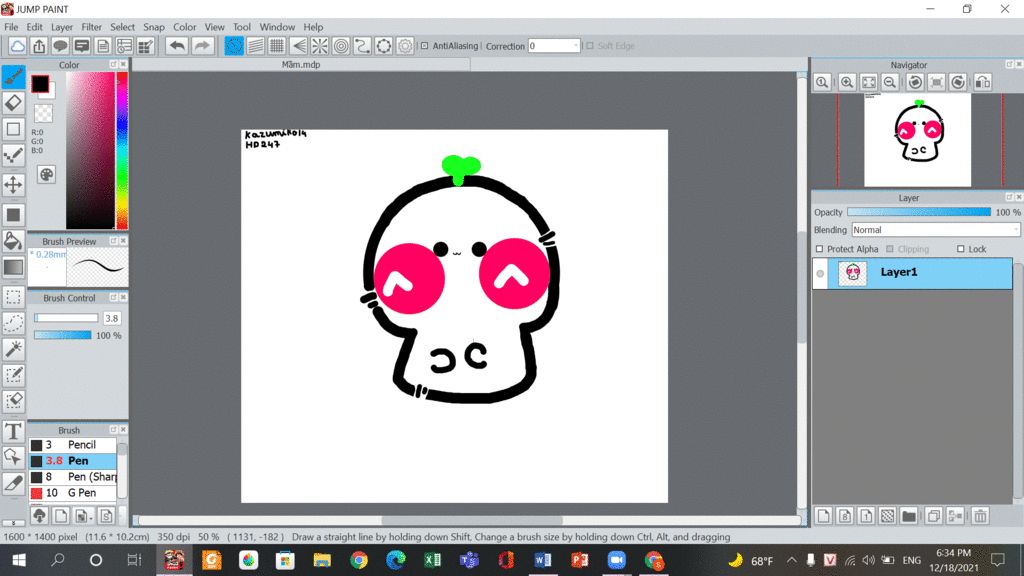Click the horizontal canvas scrollbar

pos(472,520)
